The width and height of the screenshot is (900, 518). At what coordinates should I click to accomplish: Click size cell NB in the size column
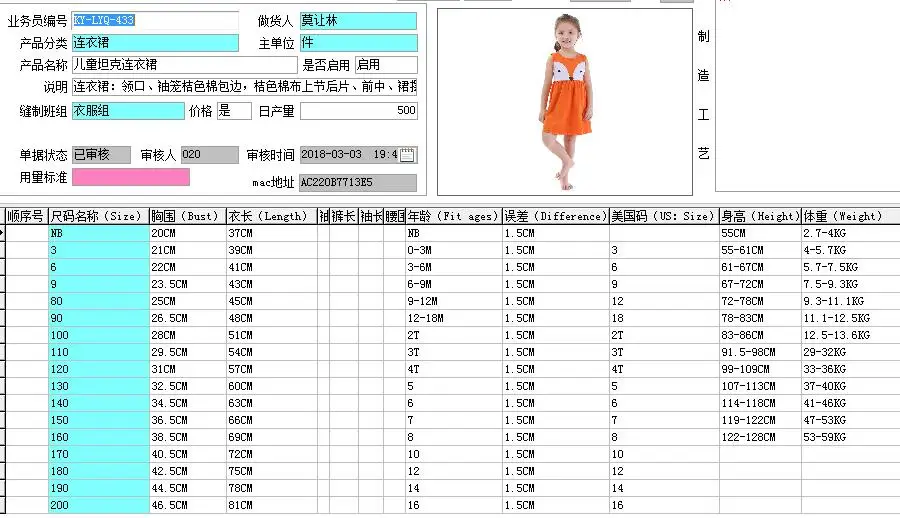(x=99, y=233)
